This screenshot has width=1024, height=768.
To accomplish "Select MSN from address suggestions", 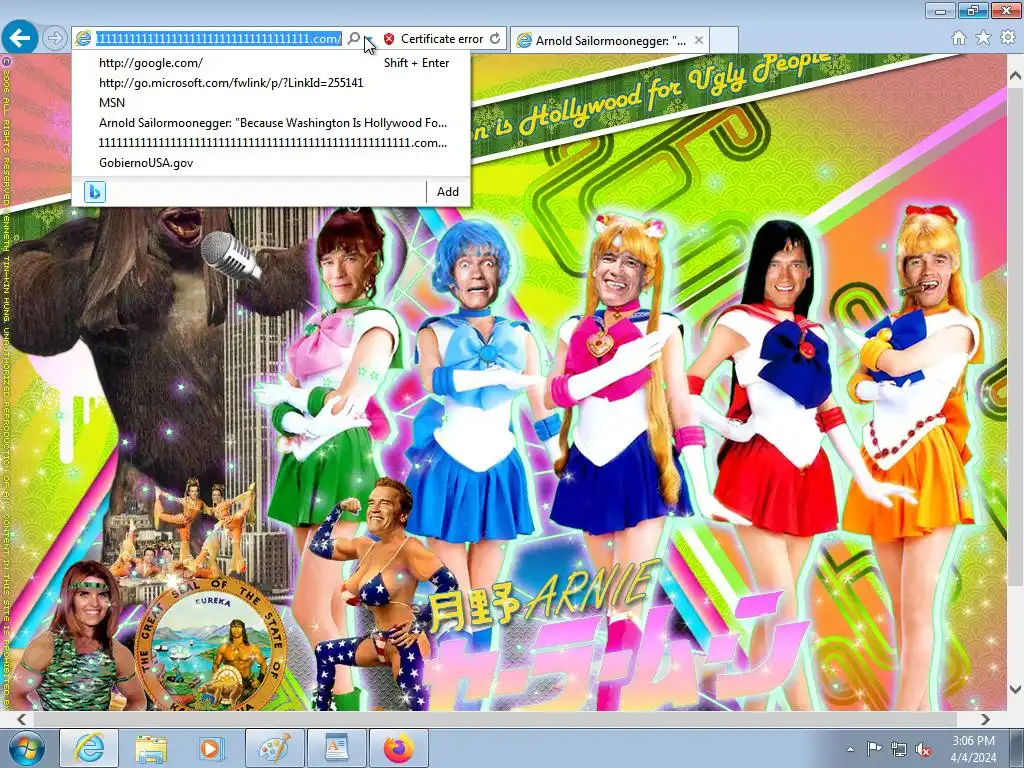I will [x=271, y=103].
